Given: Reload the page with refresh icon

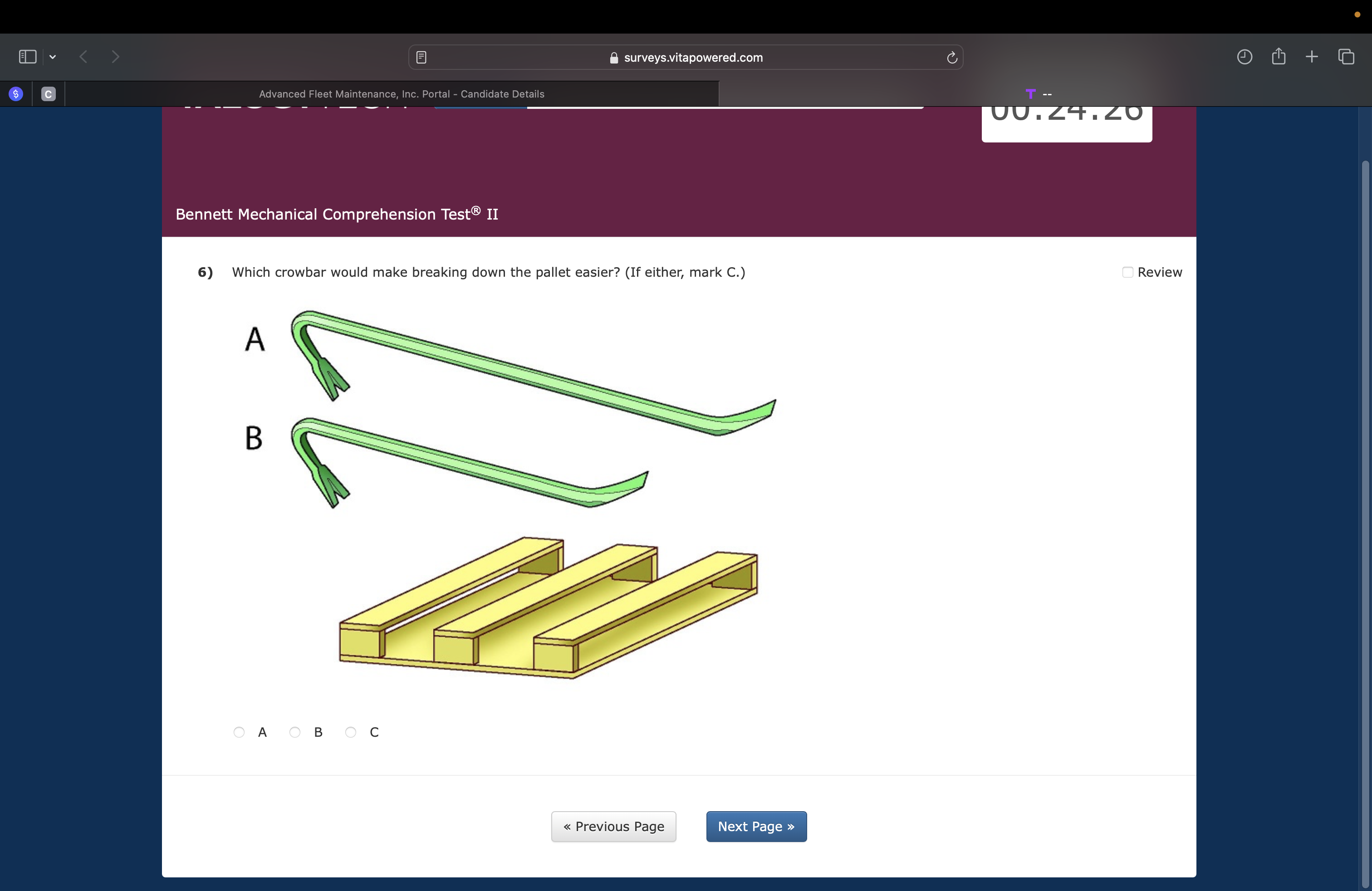Looking at the screenshot, I should [x=952, y=57].
